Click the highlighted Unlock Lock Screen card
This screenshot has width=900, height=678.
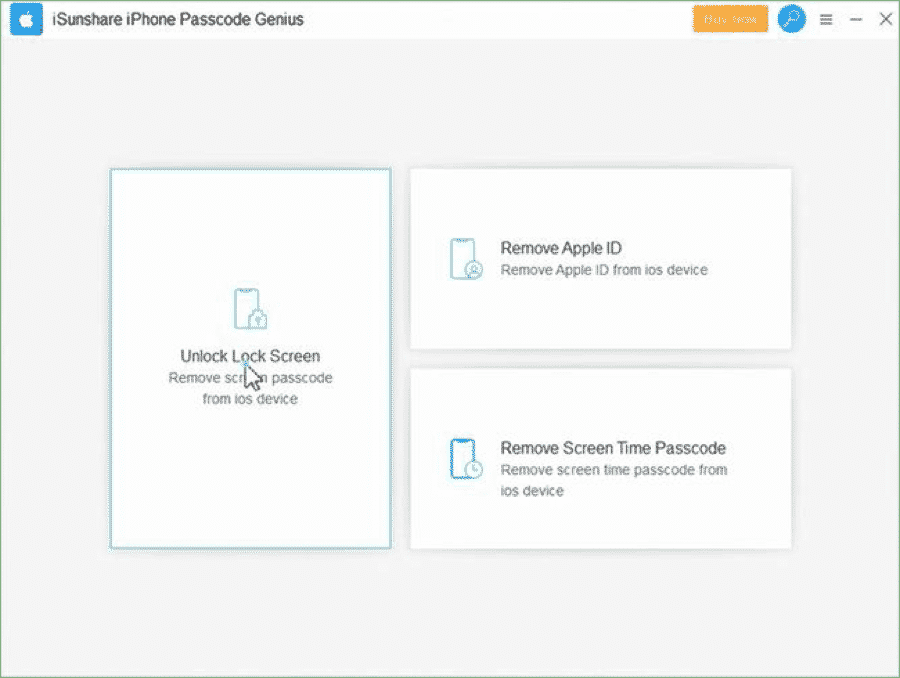tap(249, 357)
